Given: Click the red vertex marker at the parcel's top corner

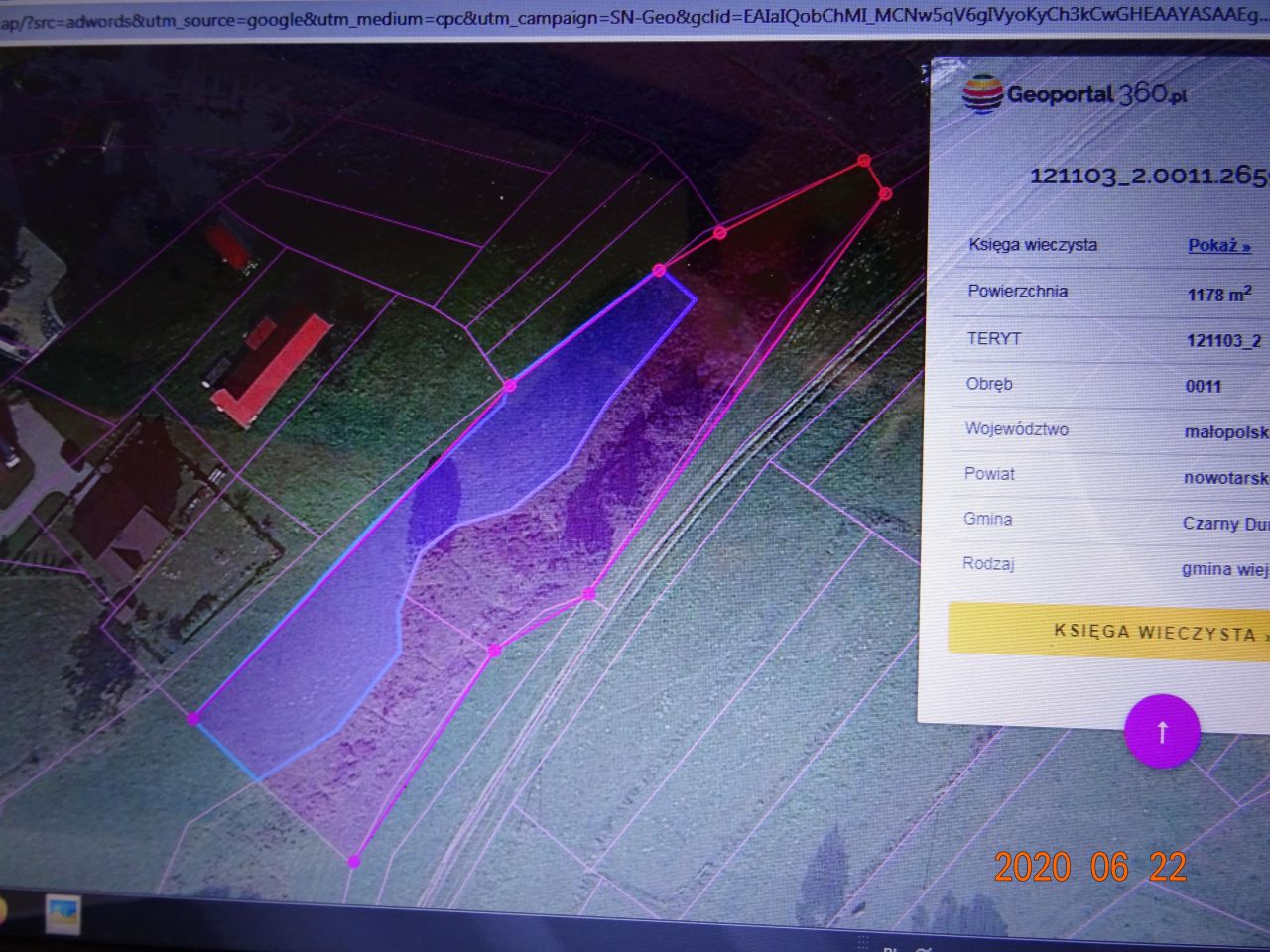Looking at the screenshot, I should click(x=865, y=159).
